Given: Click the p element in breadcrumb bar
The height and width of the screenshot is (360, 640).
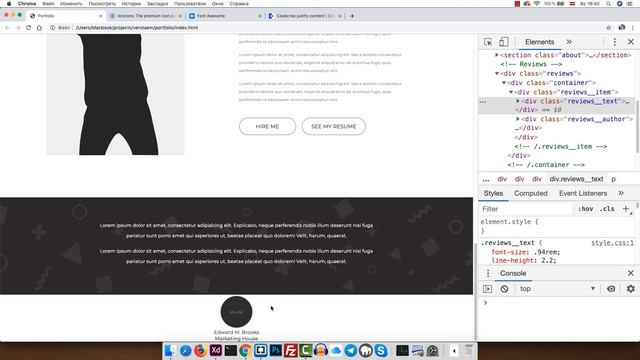Looking at the screenshot, I should tap(613, 179).
